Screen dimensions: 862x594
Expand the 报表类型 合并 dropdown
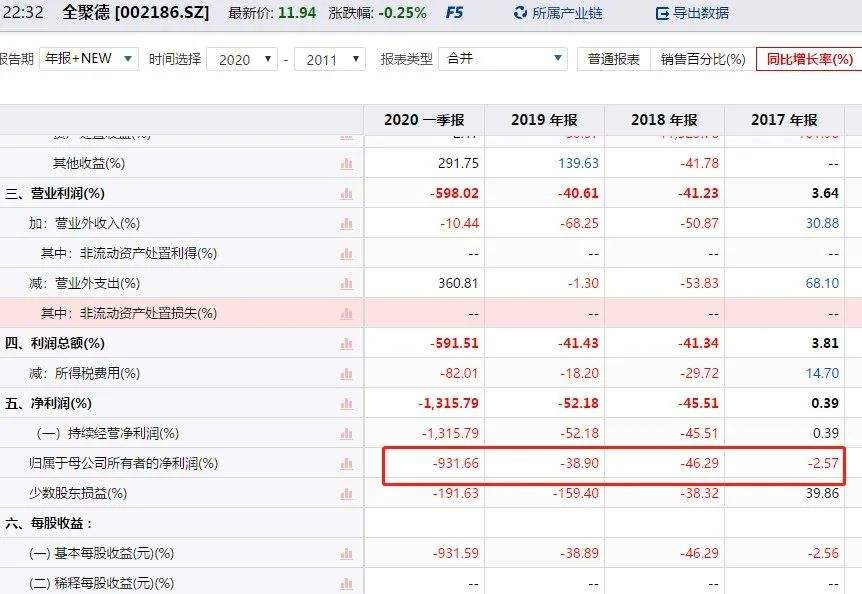(502, 59)
